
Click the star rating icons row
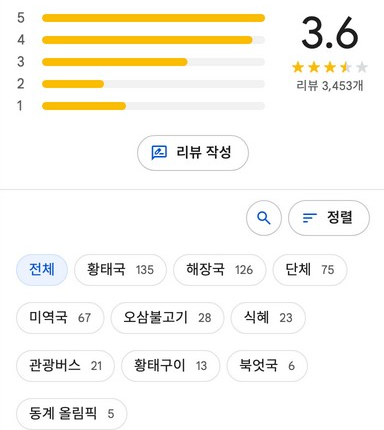tap(330, 67)
